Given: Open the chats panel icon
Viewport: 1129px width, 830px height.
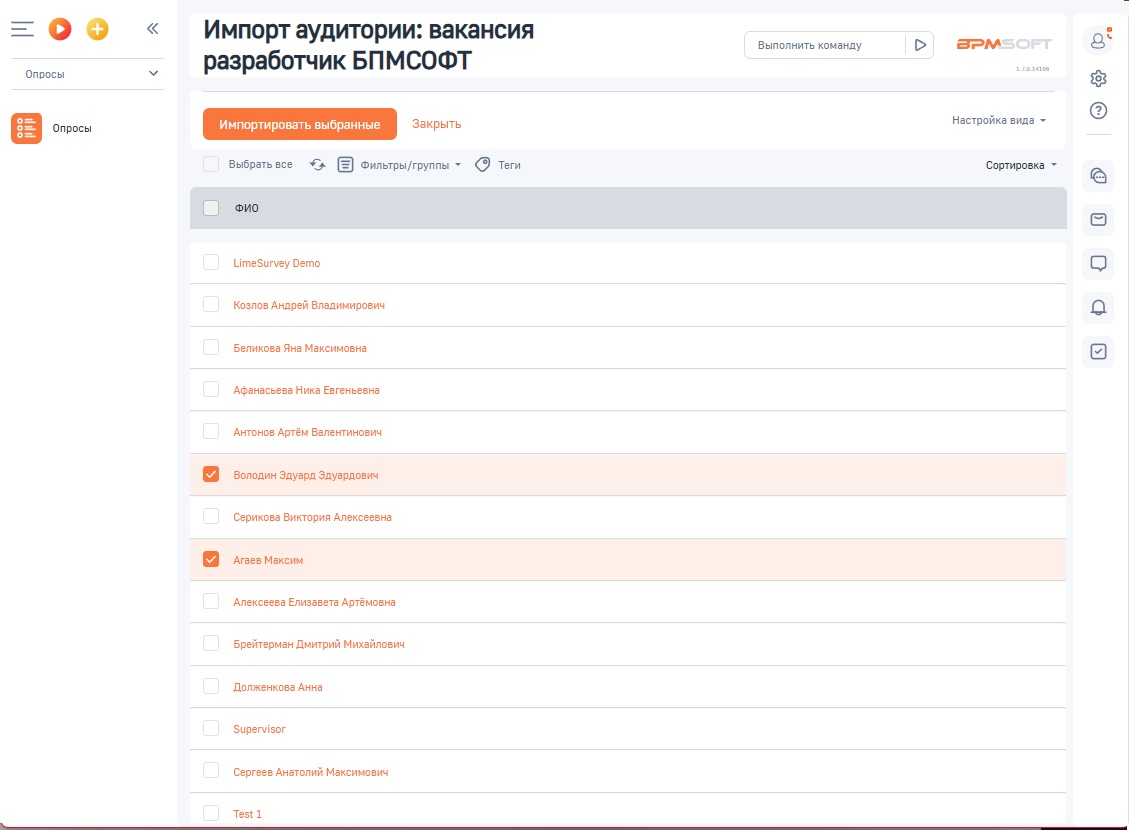Looking at the screenshot, I should [x=1097, y=177].
